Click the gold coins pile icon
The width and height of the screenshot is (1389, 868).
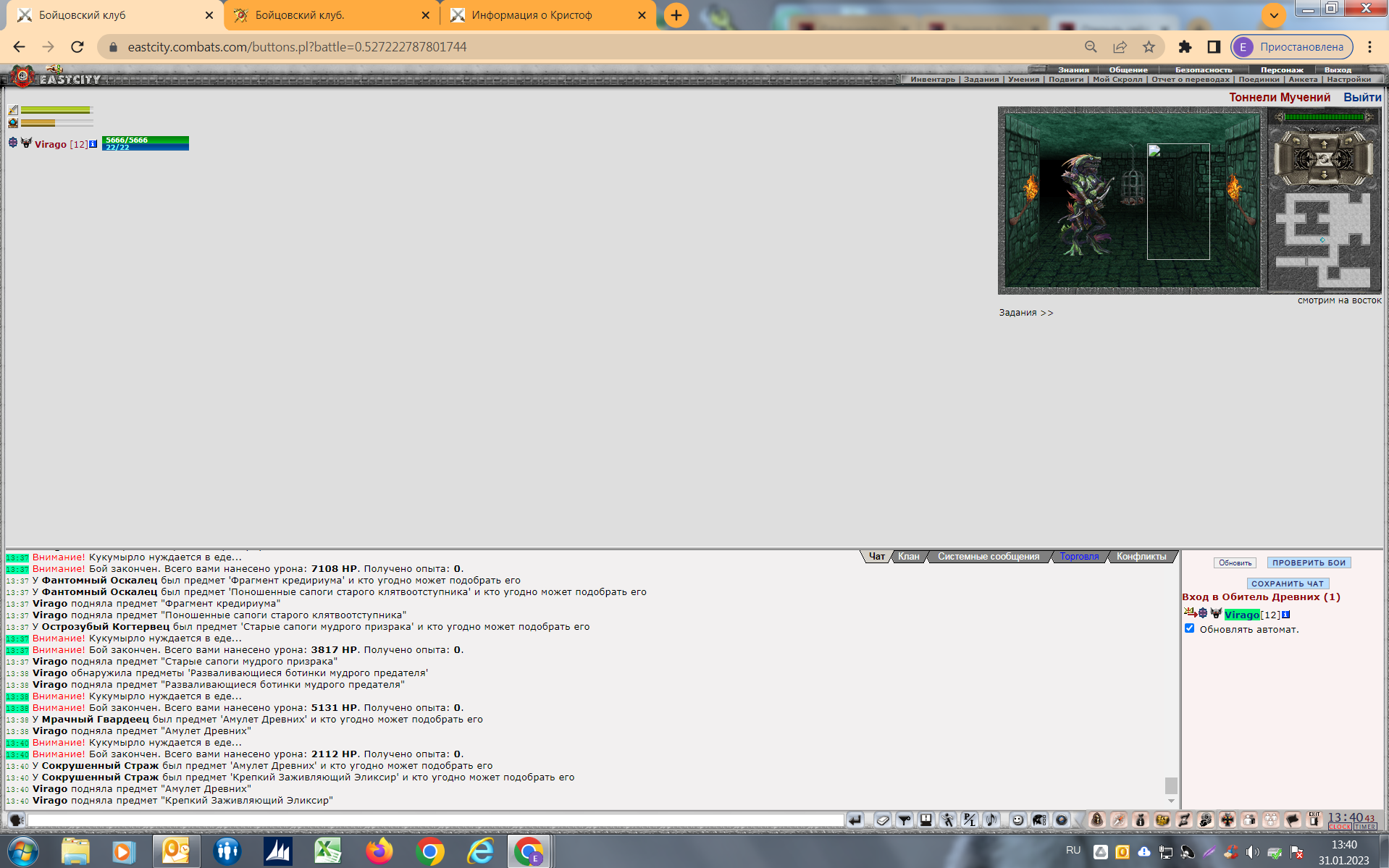[x=1162, y=820]
